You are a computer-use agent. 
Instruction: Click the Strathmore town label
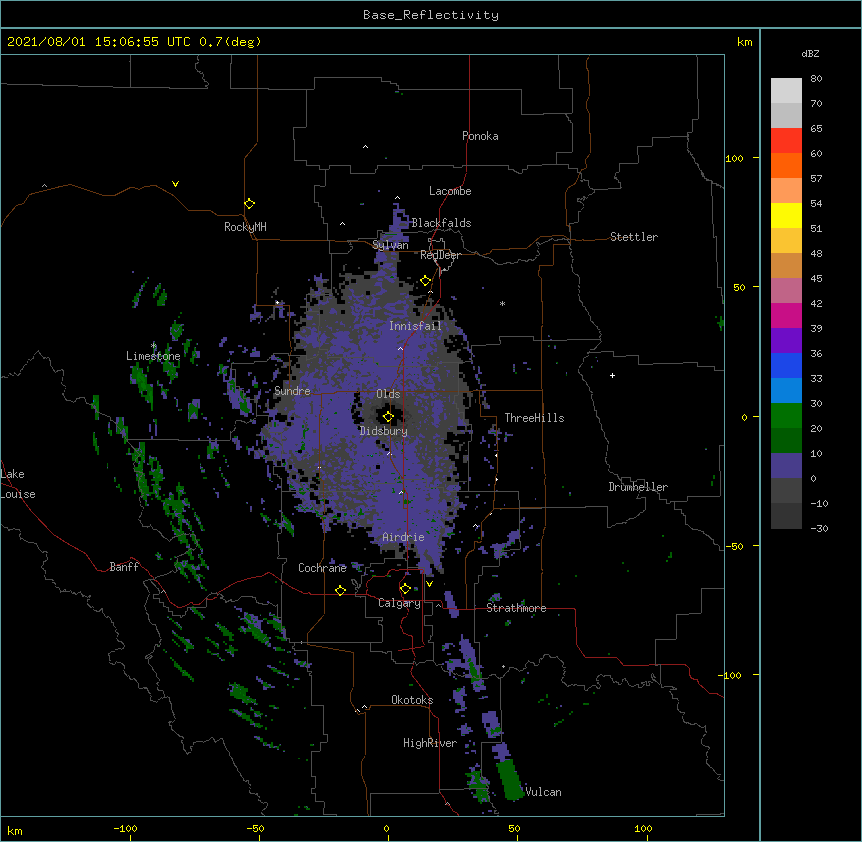516,608
